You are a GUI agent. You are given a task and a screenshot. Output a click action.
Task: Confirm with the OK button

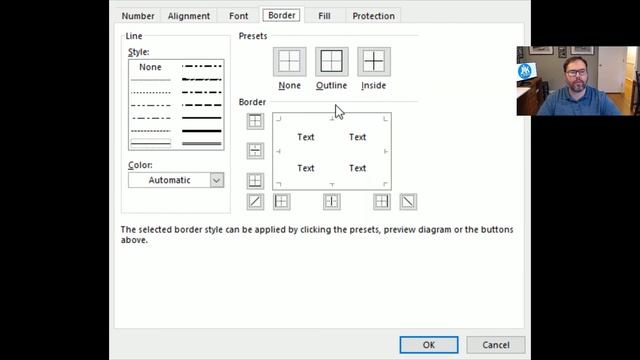[x=429, y=345]
